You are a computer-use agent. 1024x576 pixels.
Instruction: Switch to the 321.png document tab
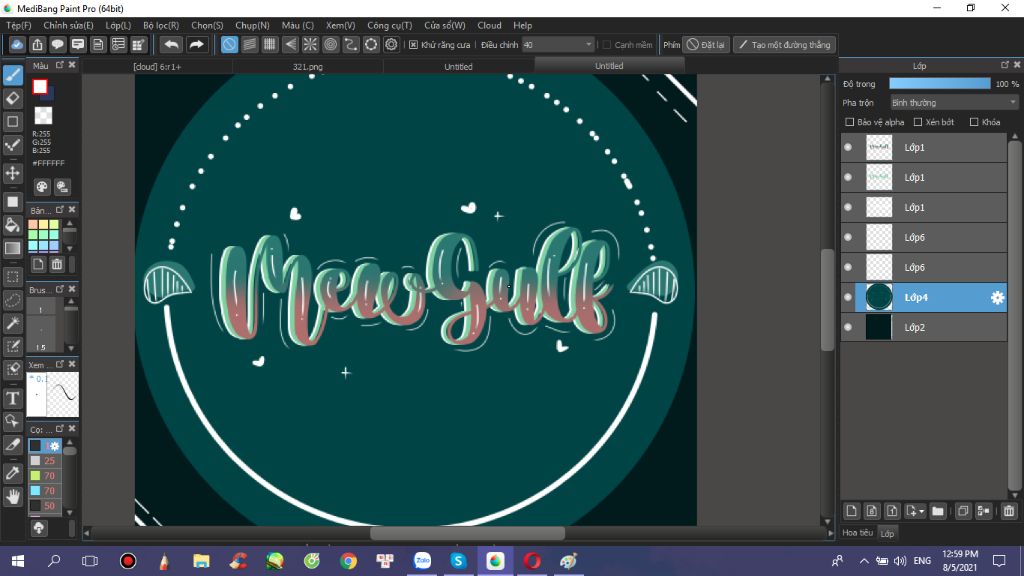[x=308, y=67]
